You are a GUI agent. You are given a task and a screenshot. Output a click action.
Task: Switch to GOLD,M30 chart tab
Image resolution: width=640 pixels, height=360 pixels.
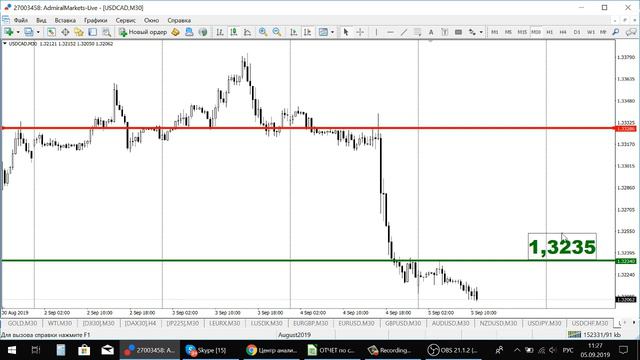point(22,323)
